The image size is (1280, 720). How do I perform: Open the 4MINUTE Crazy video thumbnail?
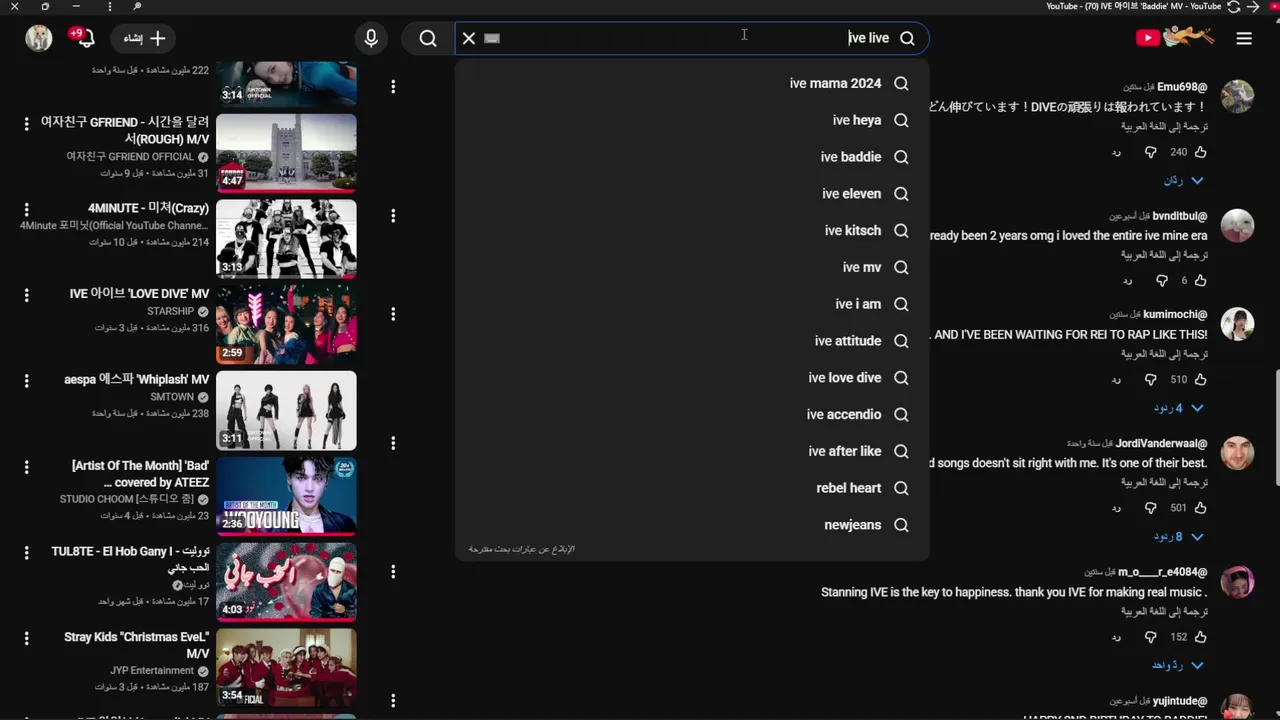click(286, 239)
